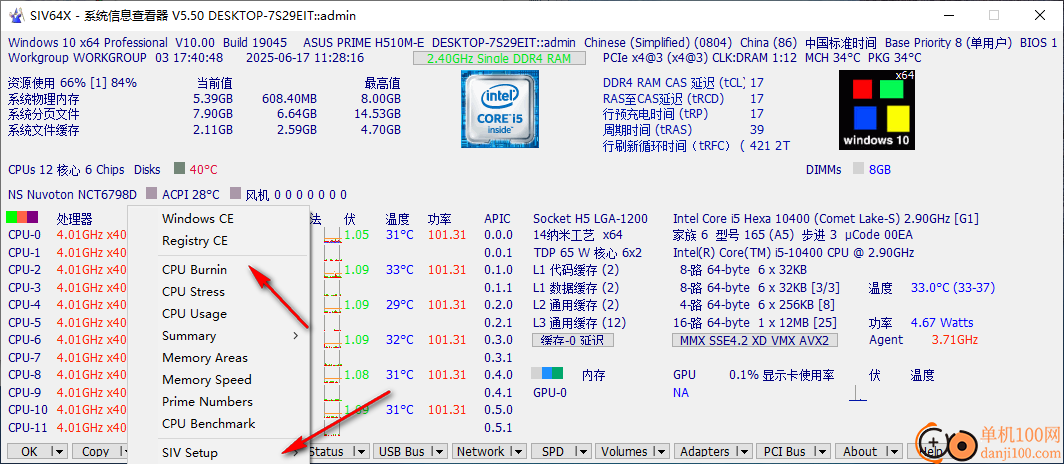Click the ASUS PRIME H510M-E text

click(x=364, y=42)
